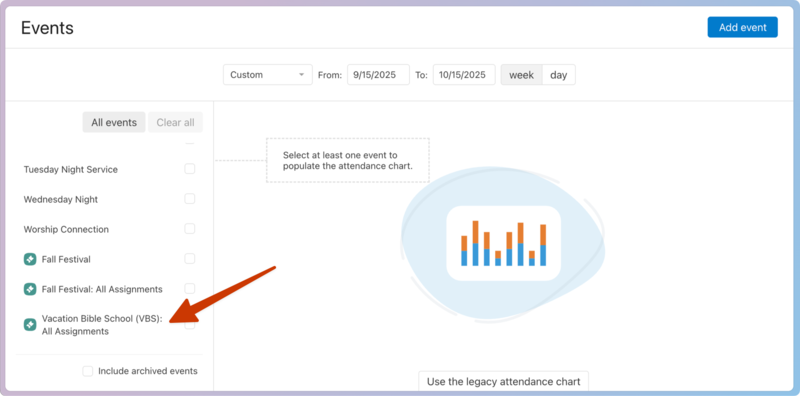Screen dimensions: 800x396
Task: Click the bar chart illustration
Action: [504, 243]
